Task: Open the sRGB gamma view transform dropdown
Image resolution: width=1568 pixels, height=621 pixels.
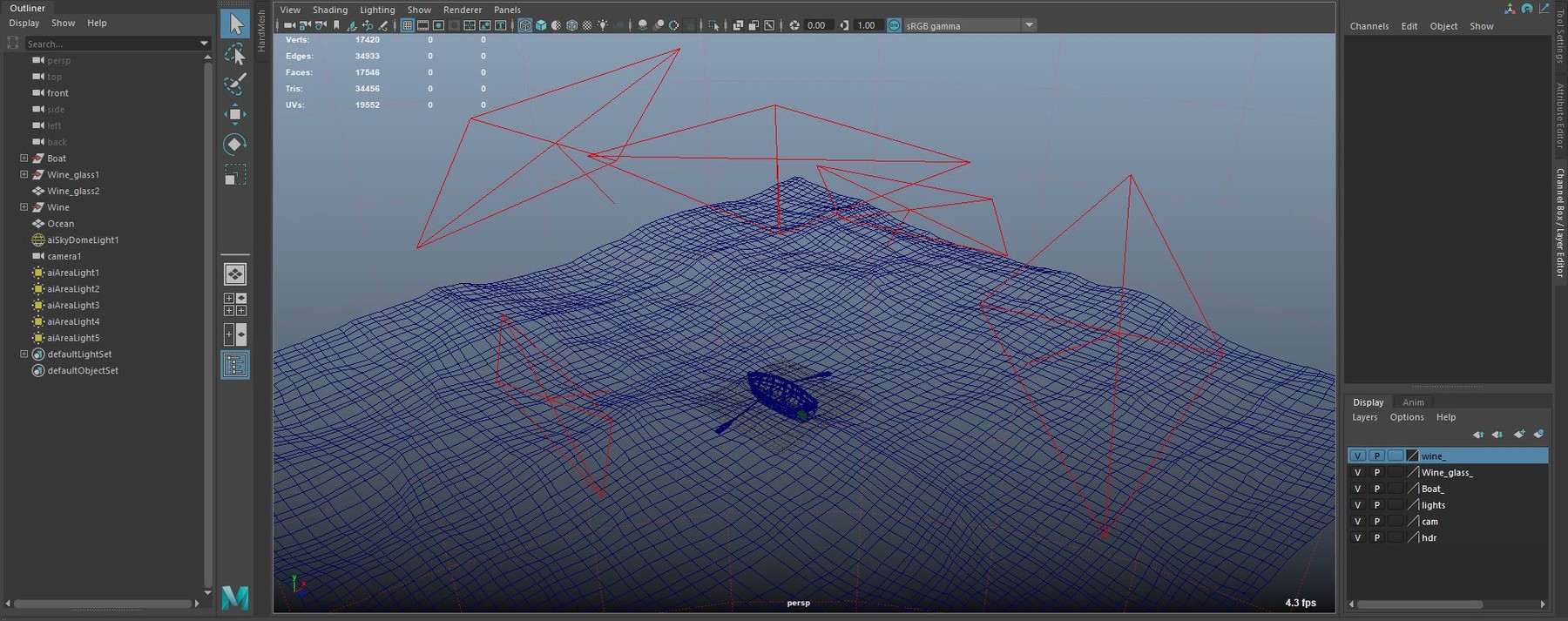Action: [1029, 25]
